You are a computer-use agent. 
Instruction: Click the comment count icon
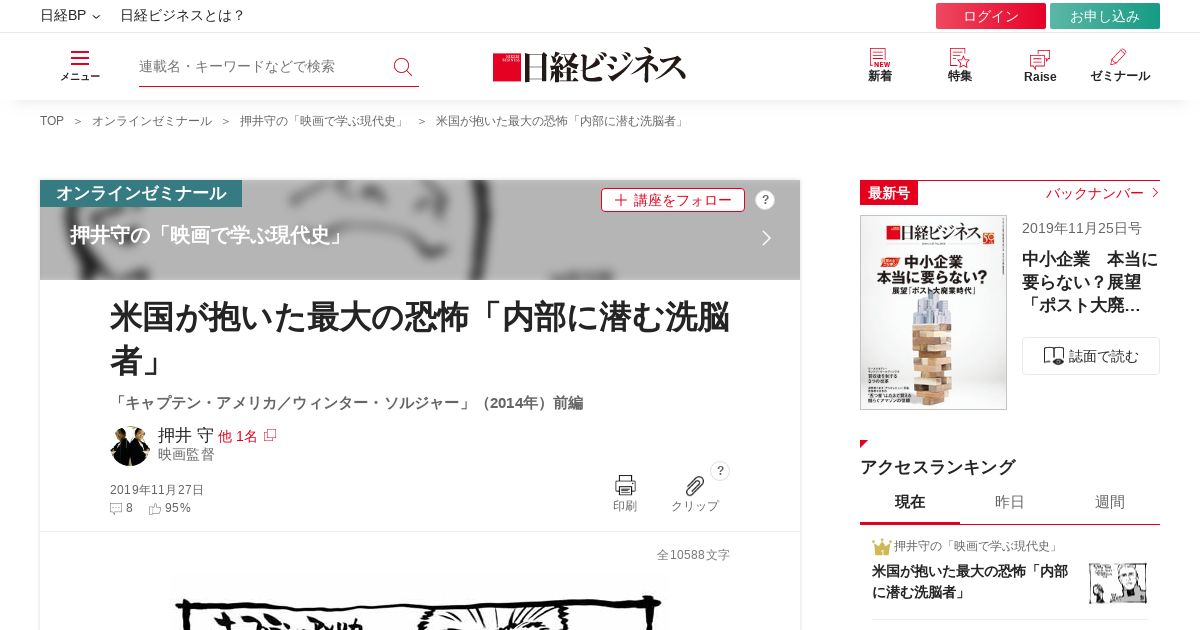pyautogui.click(x=116, y=508)
